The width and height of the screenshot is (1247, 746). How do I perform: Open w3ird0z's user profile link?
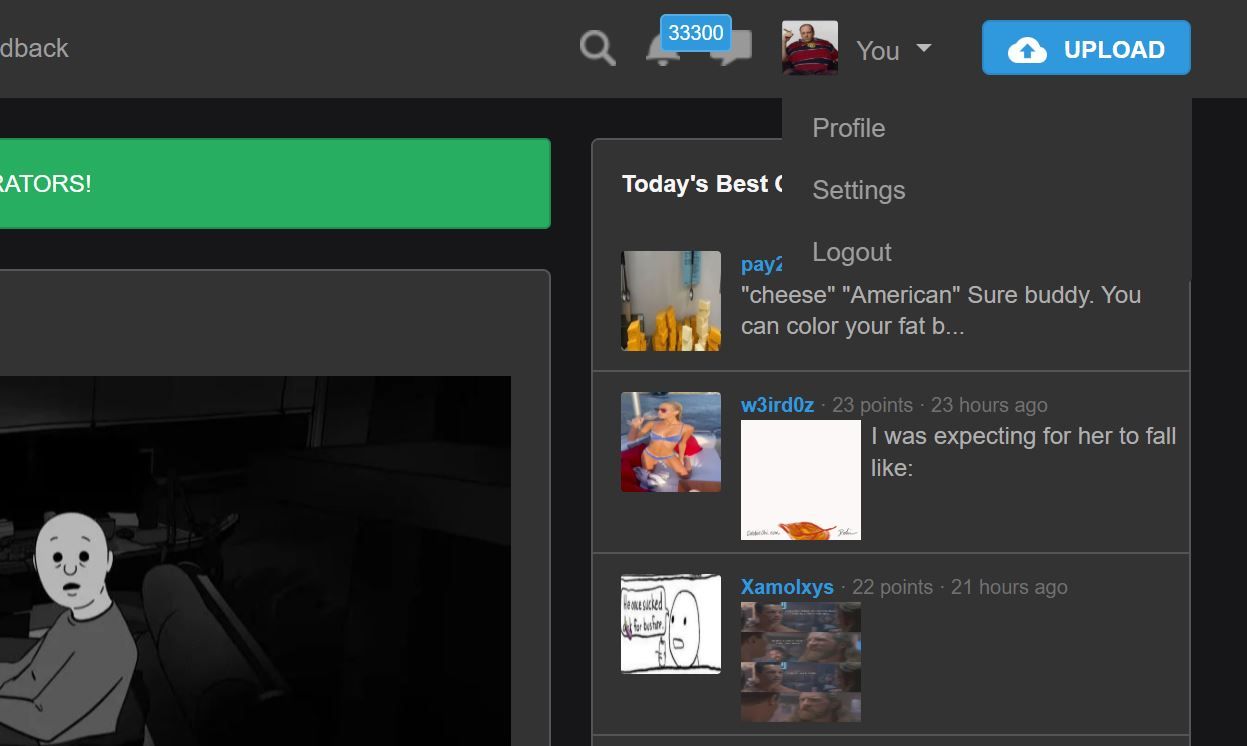[777, 405]
